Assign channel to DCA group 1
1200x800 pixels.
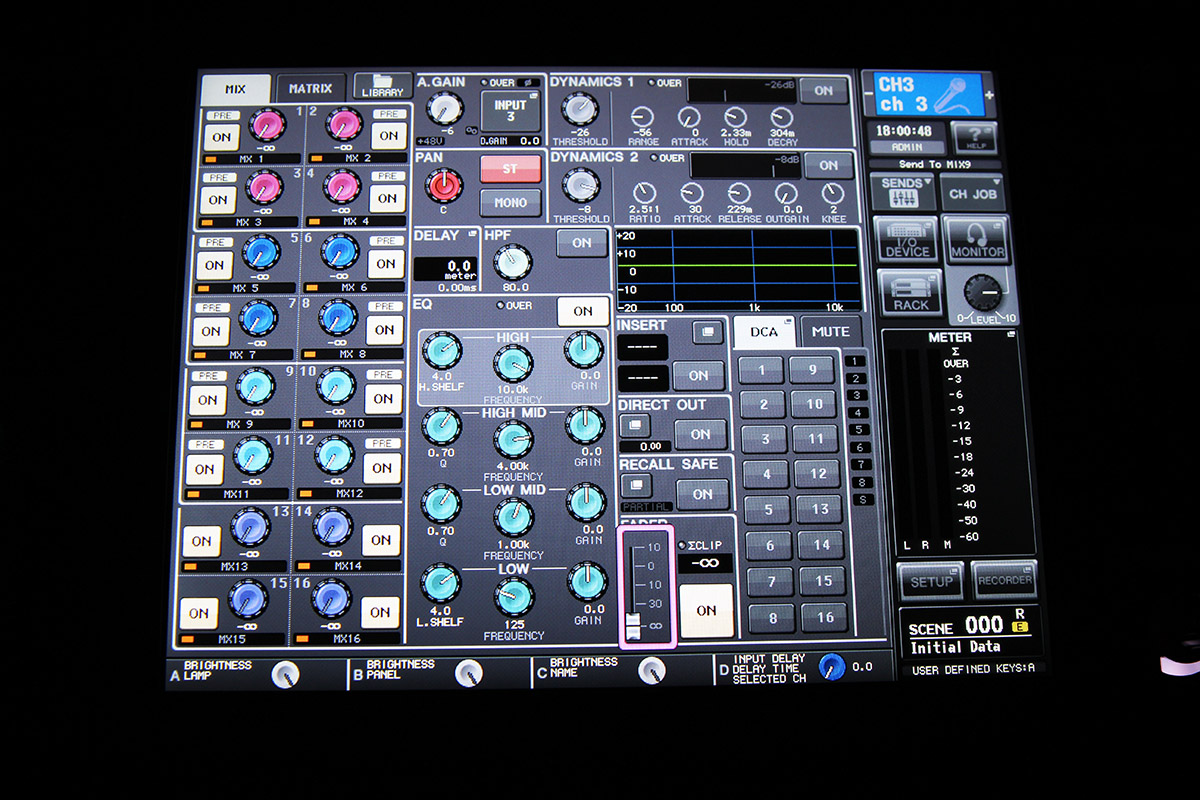(762, 372)
